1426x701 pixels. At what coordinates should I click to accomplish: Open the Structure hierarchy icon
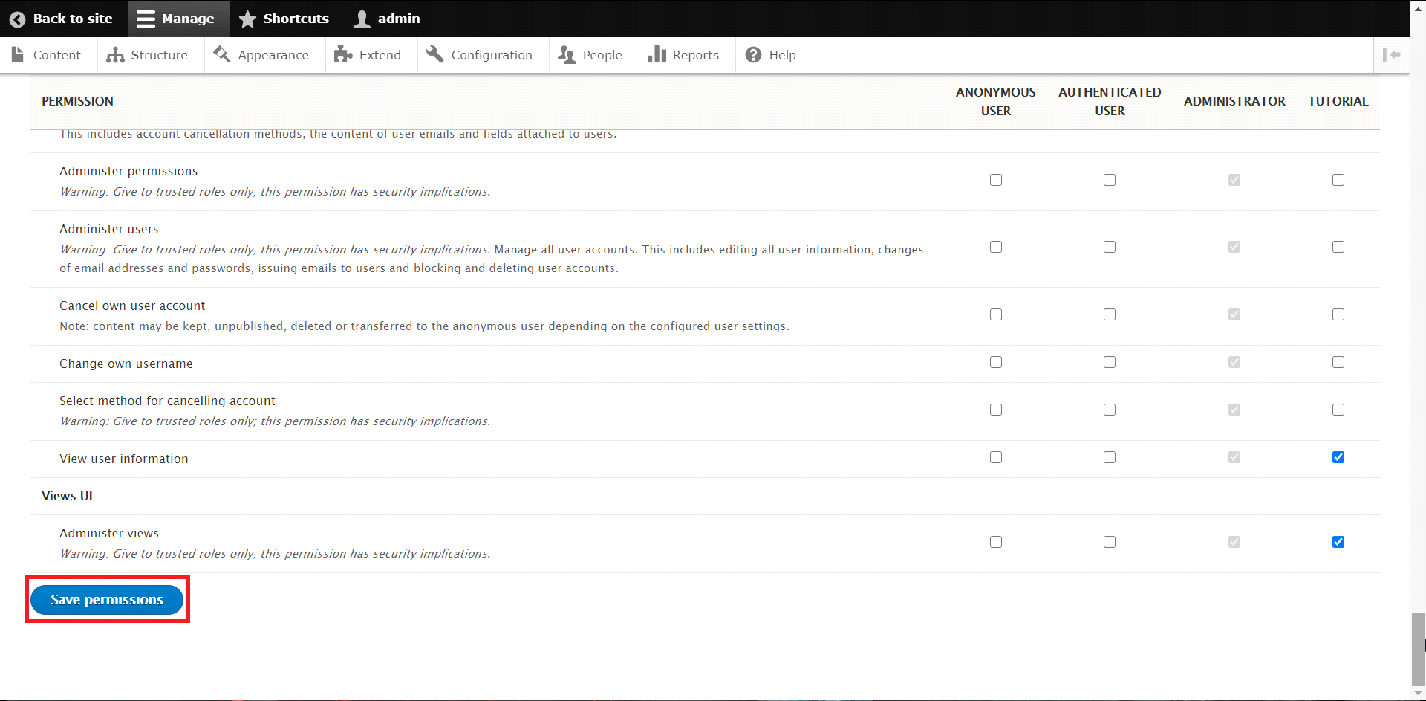coord(115,55)
